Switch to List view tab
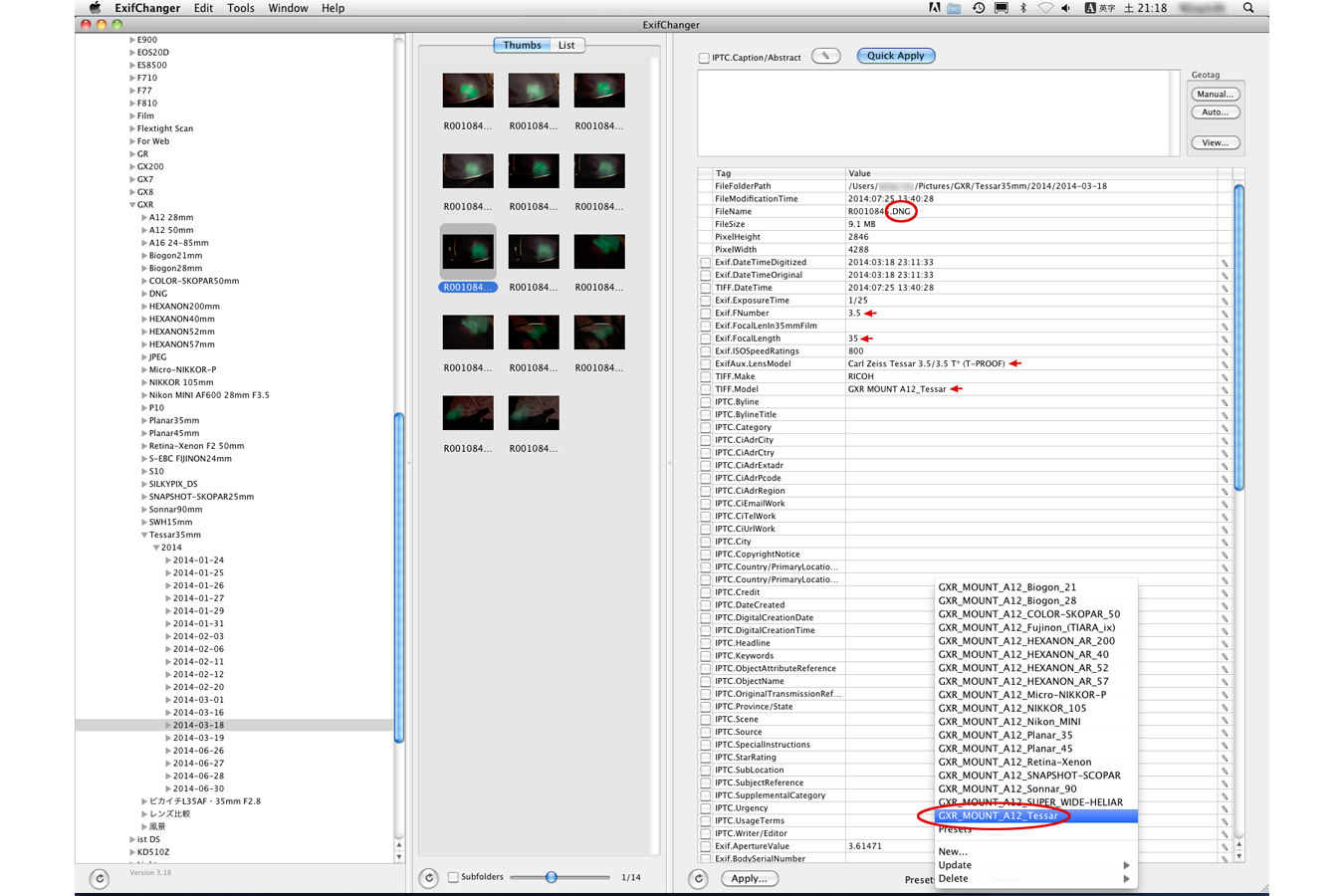This screenshot has height=896, width=1344. point(566,46)
